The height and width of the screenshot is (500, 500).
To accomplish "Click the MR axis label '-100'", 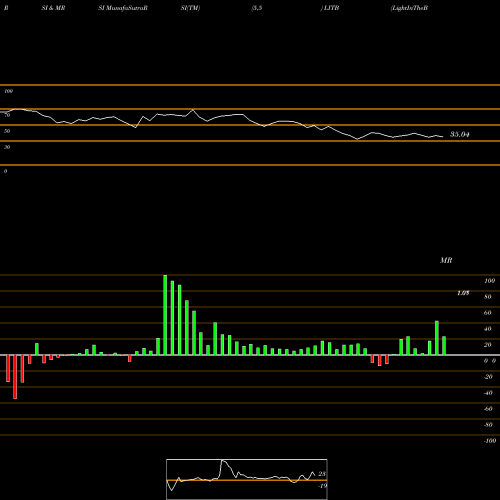I will [x=490, y=441].
